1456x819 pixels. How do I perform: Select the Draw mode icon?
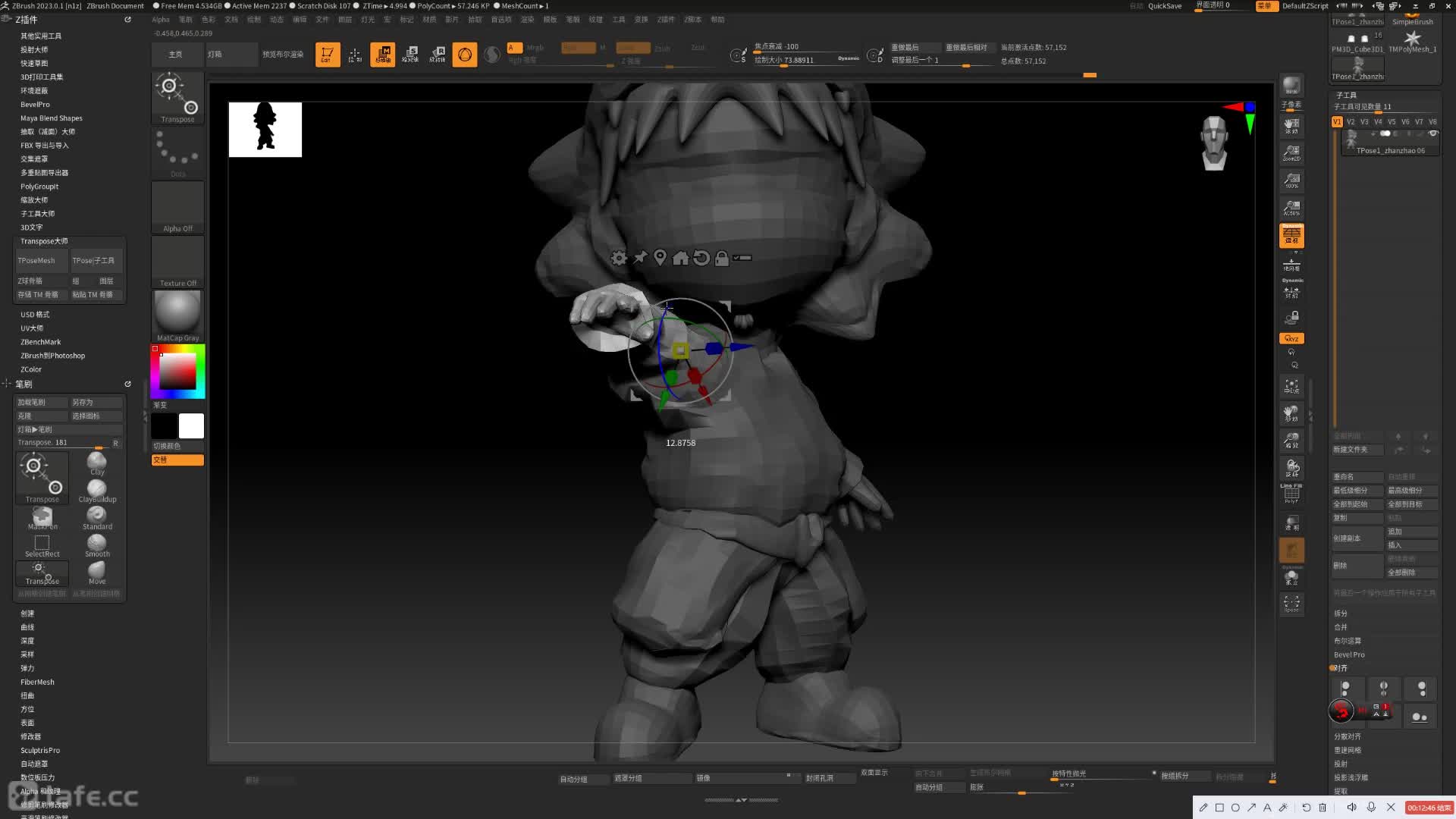point(355,55)
